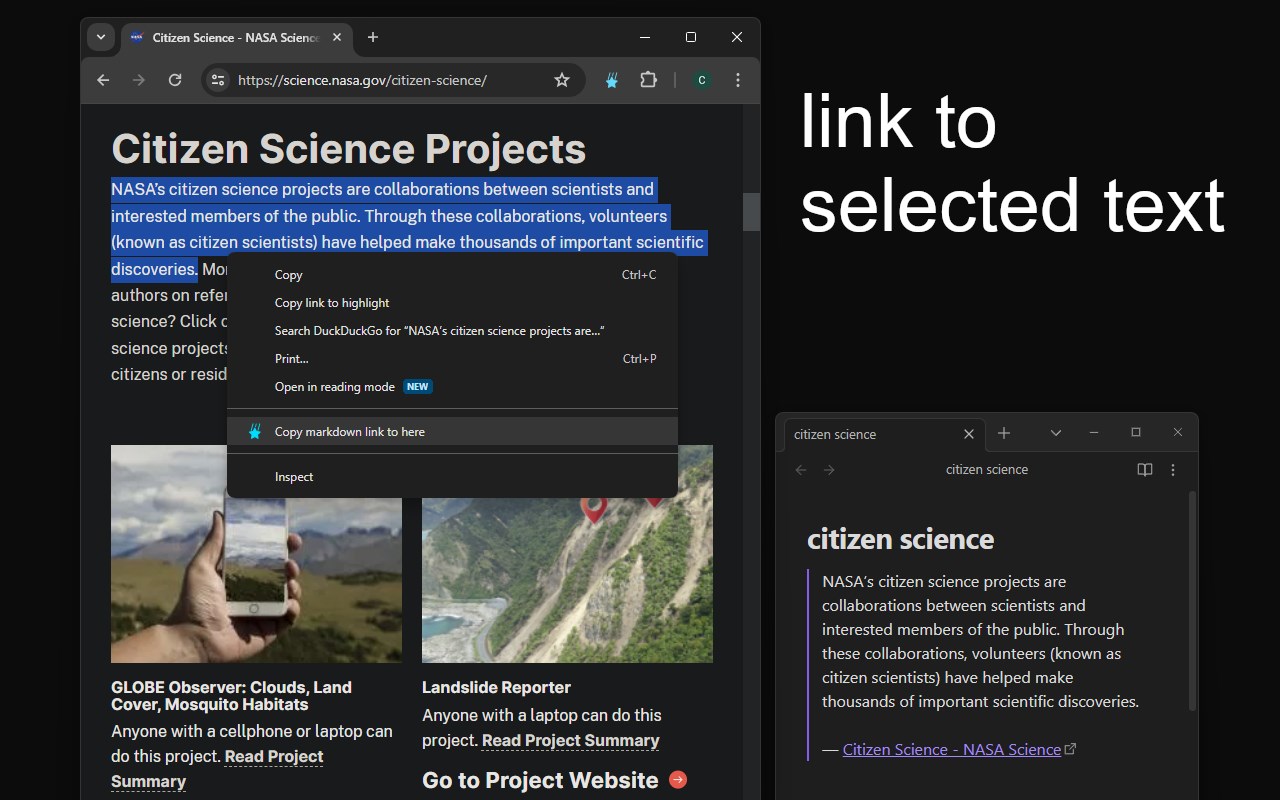Choose Search DuckDuckGo for selected text
Viewport: 1280px width, 800px height.
[453, 331]
